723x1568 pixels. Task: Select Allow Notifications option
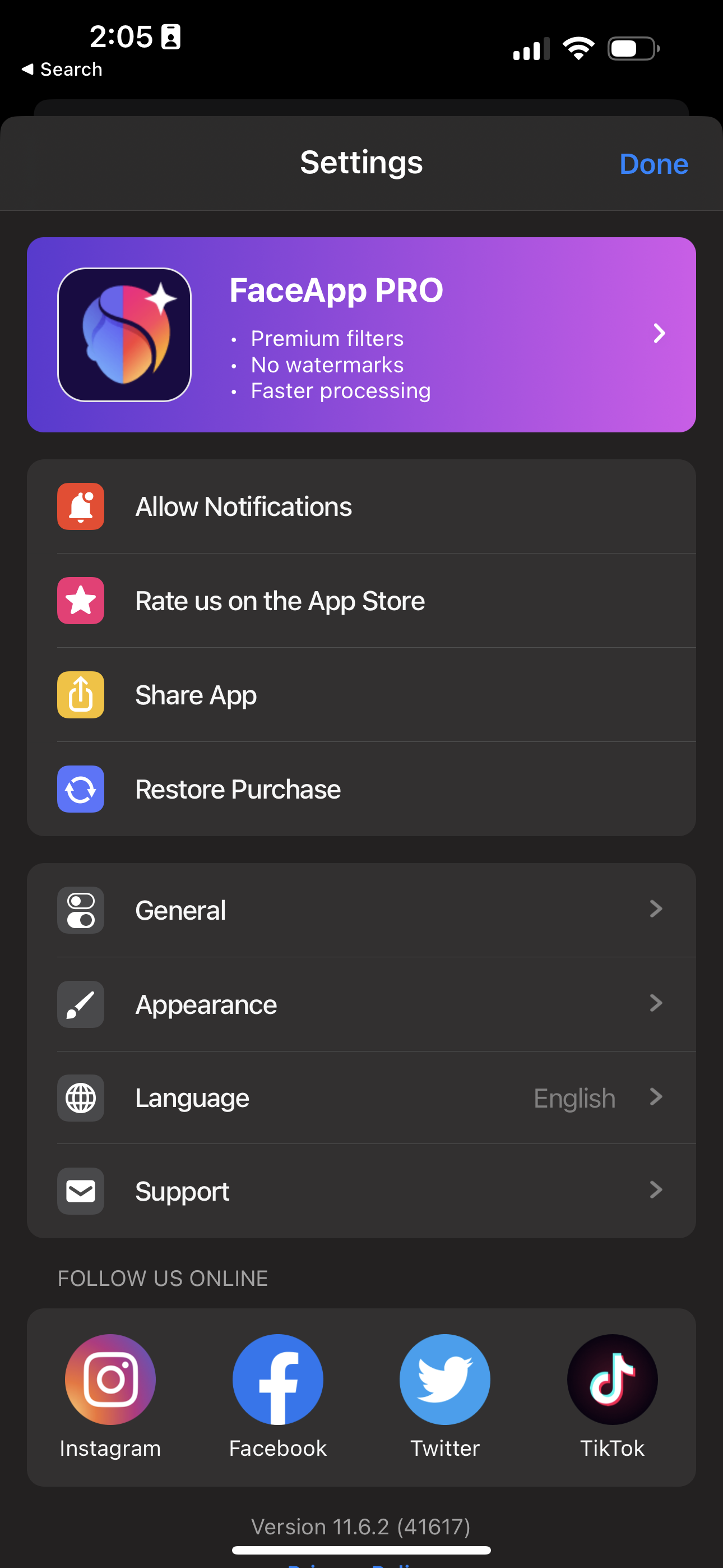pyautogui.click(x=243, y=506)
